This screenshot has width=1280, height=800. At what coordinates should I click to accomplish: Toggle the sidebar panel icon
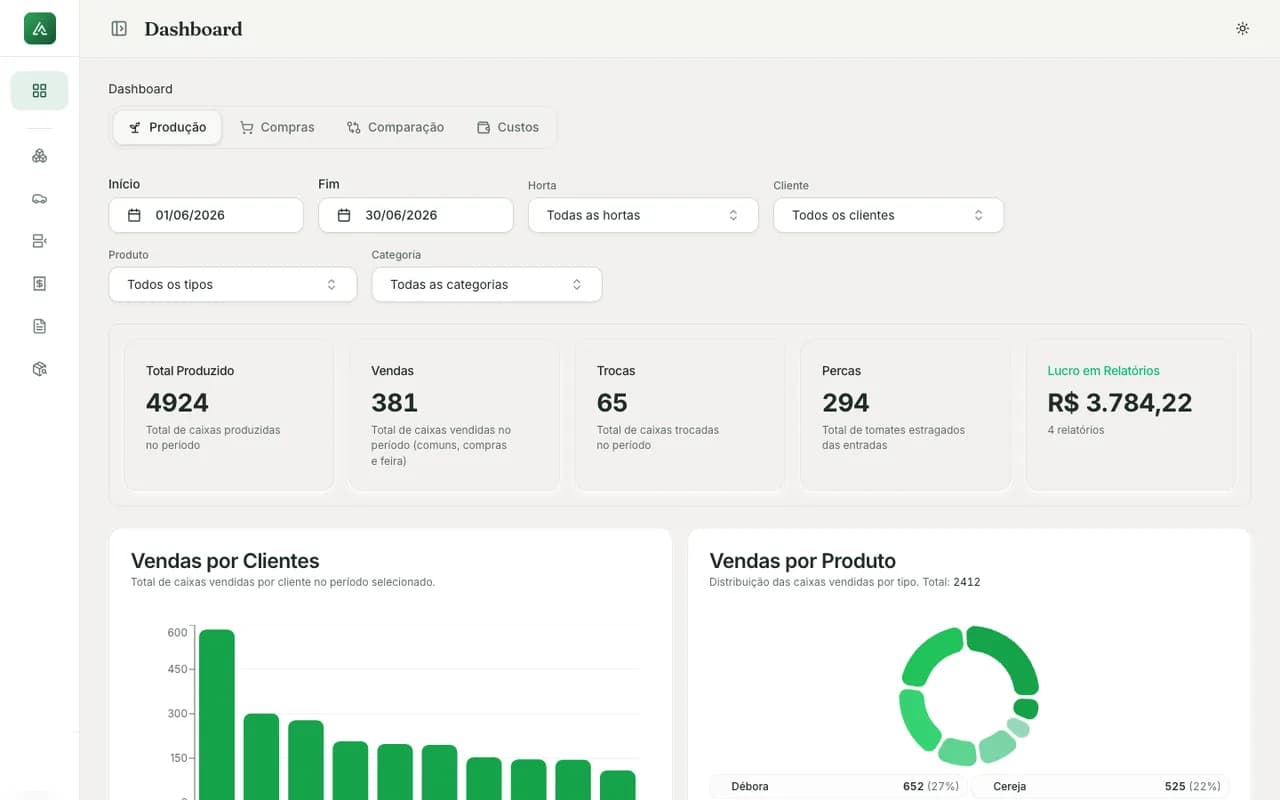(x=119, y=29)
